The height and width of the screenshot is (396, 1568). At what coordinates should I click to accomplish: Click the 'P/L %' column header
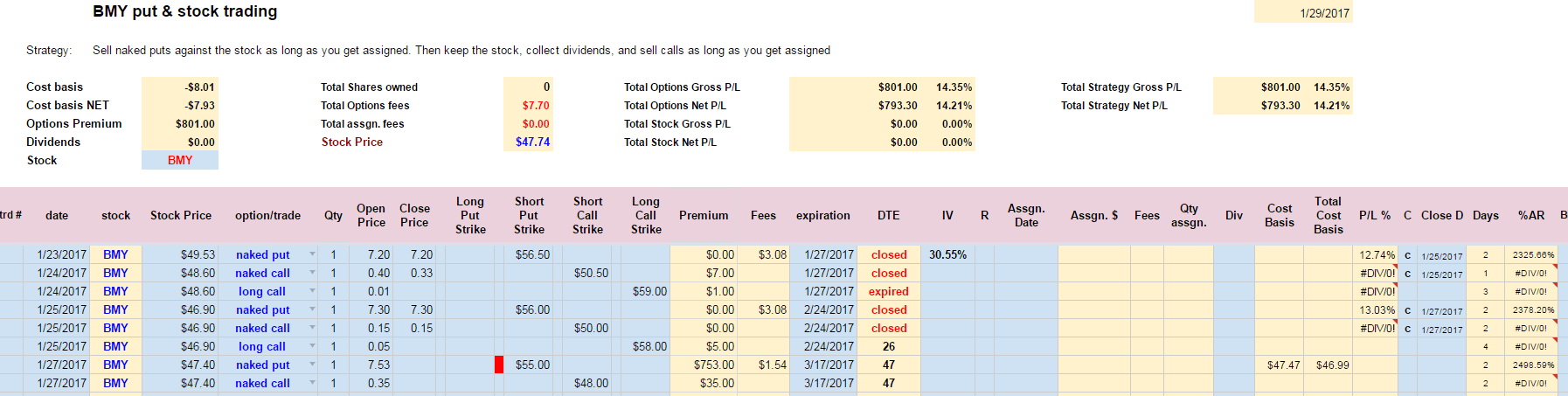(x=1375, y=215)
